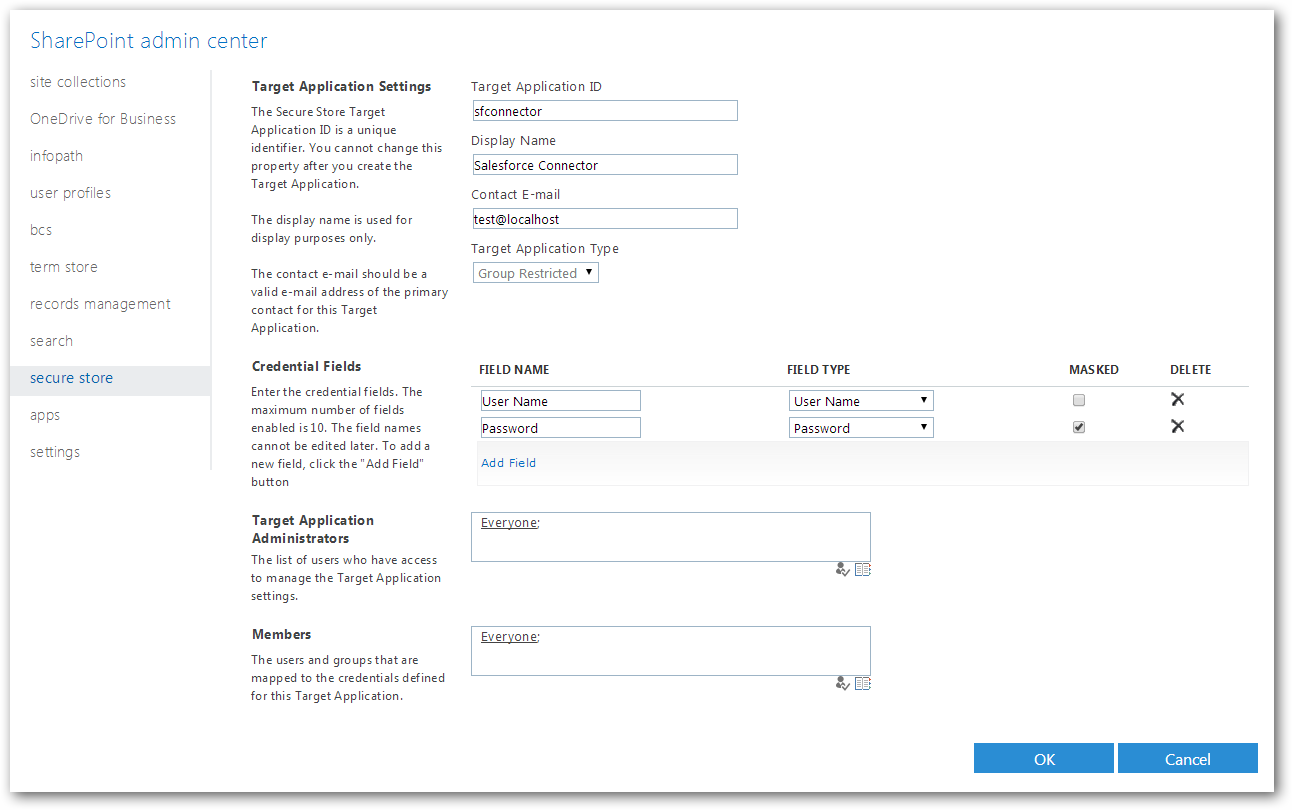
Task: Check names icon under Members box
Action: [x=842, y=684]
